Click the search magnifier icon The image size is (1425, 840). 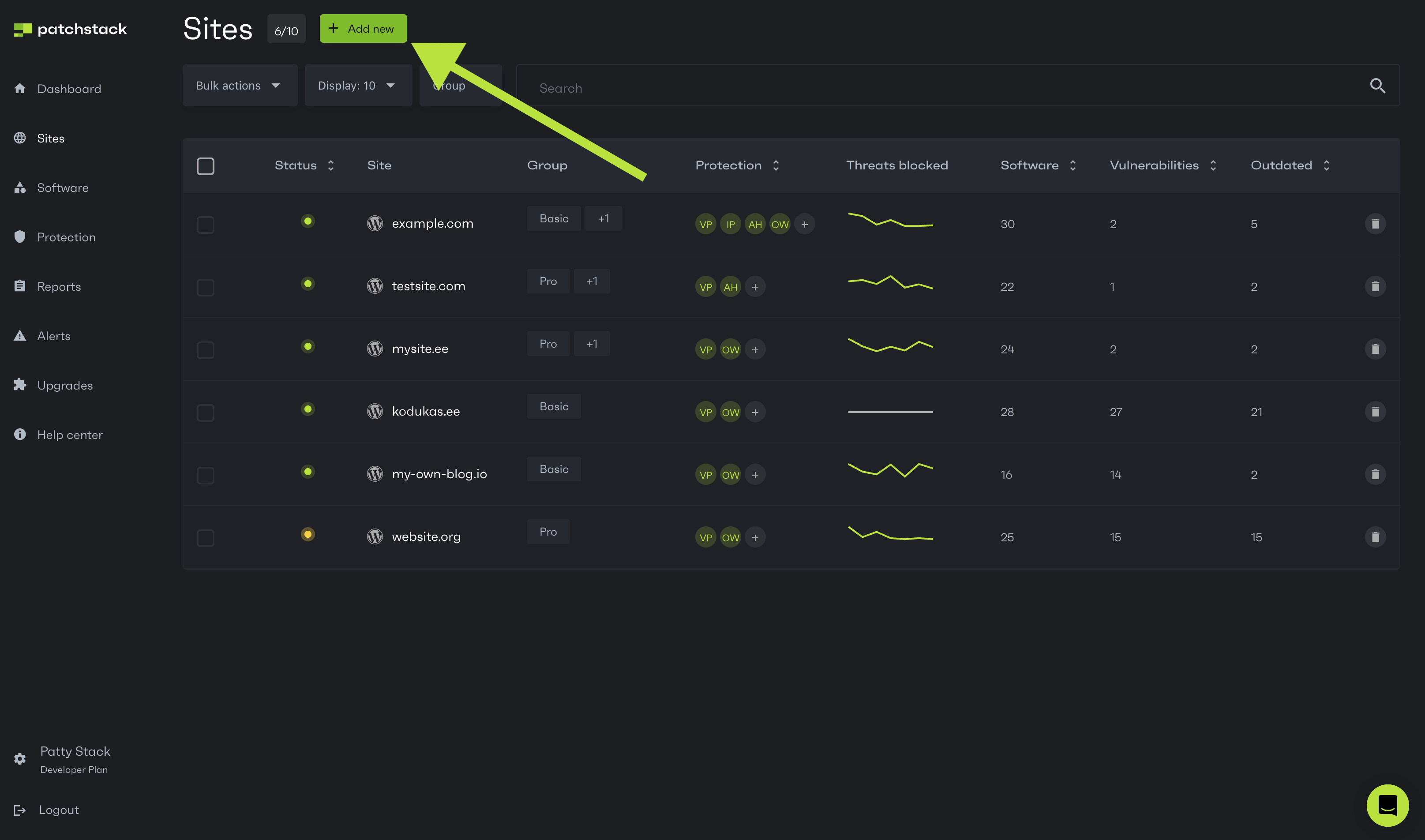(x=1377, y=86)
